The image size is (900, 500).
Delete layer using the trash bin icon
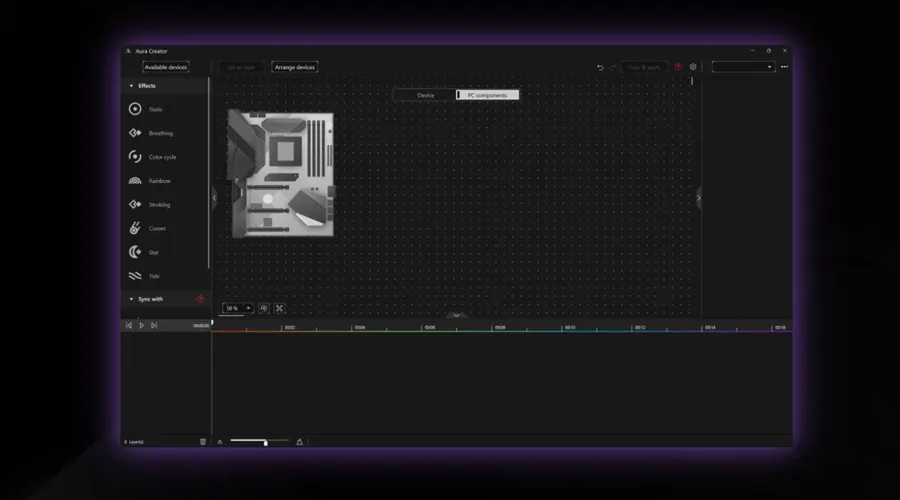(x=203, y=442)
